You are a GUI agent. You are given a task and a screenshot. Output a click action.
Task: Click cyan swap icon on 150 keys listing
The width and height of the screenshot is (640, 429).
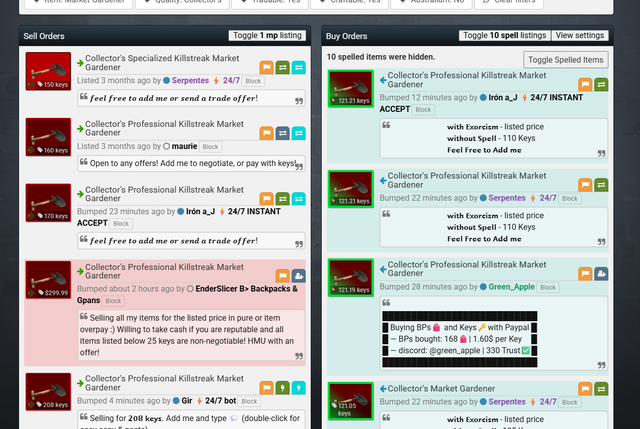click(x=298, y=67)
